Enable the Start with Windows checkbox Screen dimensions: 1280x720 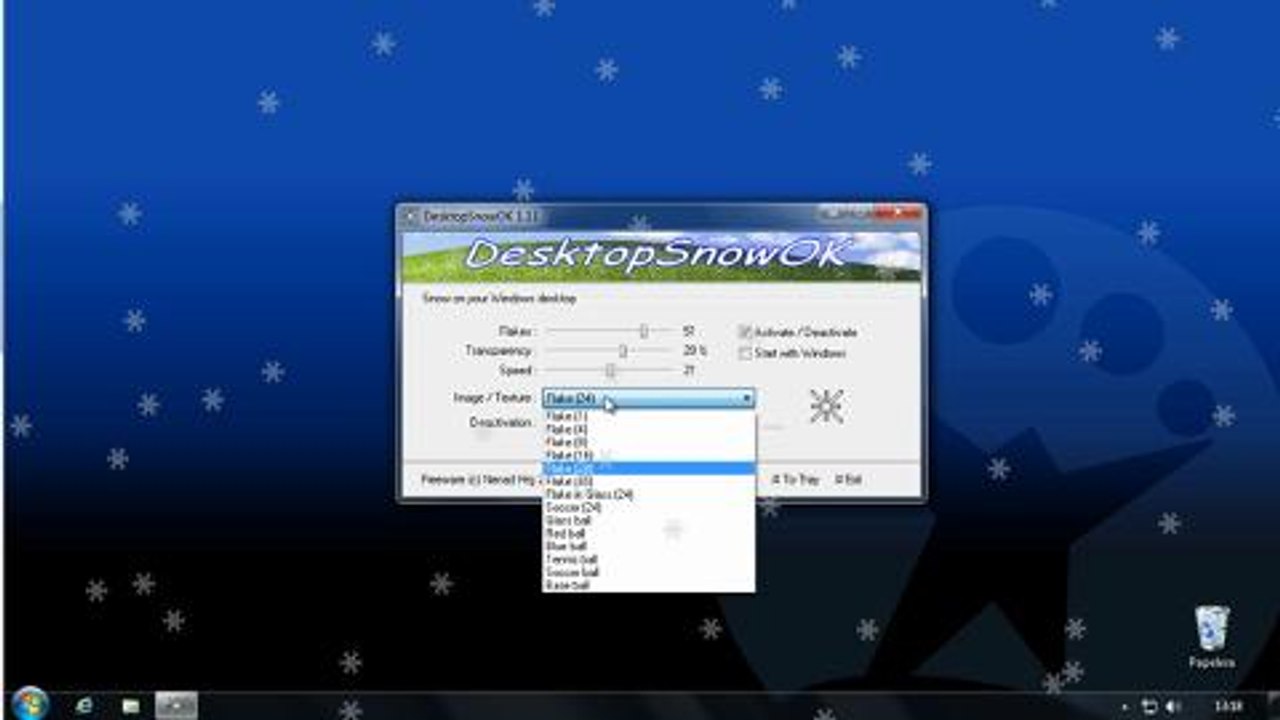(745, 353)
